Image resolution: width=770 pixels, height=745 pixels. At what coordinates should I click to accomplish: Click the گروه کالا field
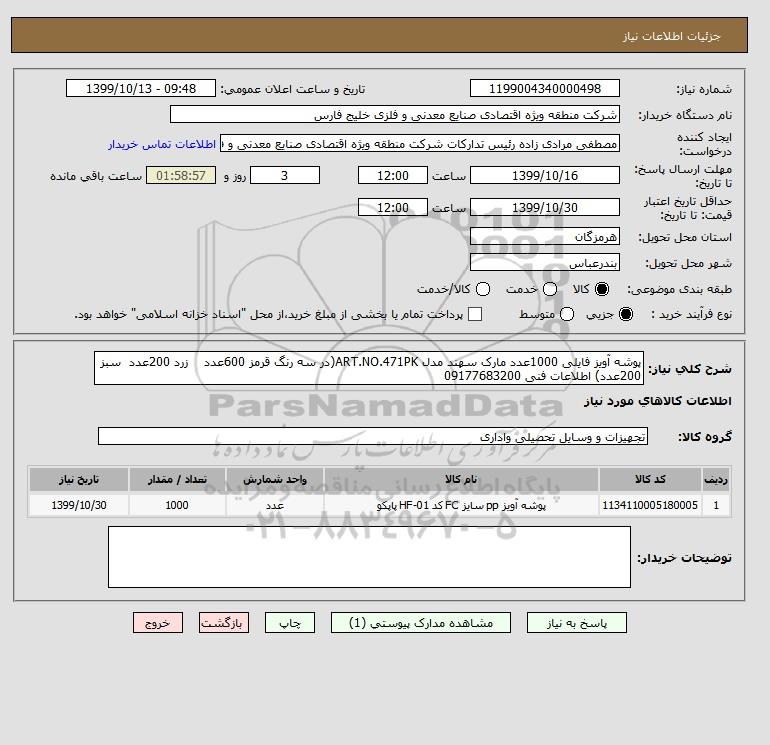373,436
